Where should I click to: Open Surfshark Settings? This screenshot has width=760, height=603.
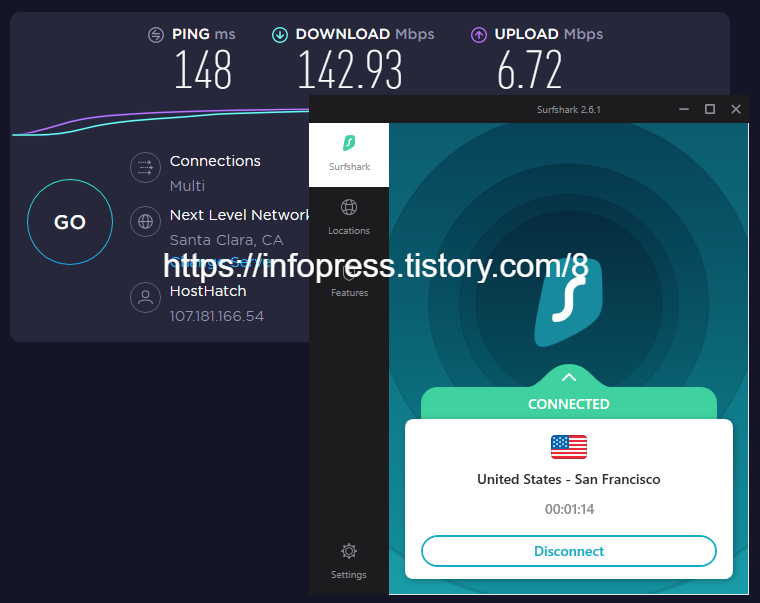coord(349,561)
